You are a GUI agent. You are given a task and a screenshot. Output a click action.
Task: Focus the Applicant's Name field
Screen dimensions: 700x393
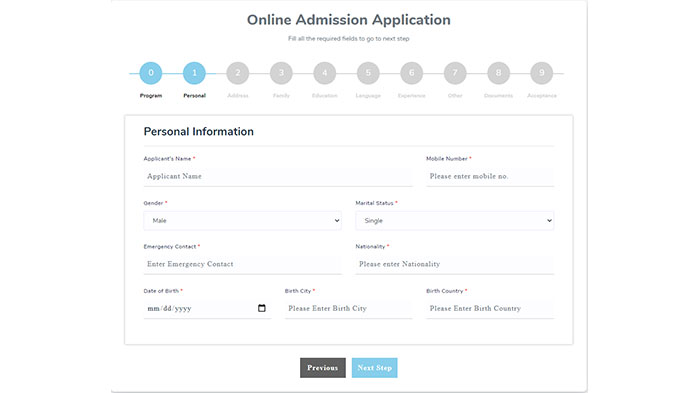(278, 176)
